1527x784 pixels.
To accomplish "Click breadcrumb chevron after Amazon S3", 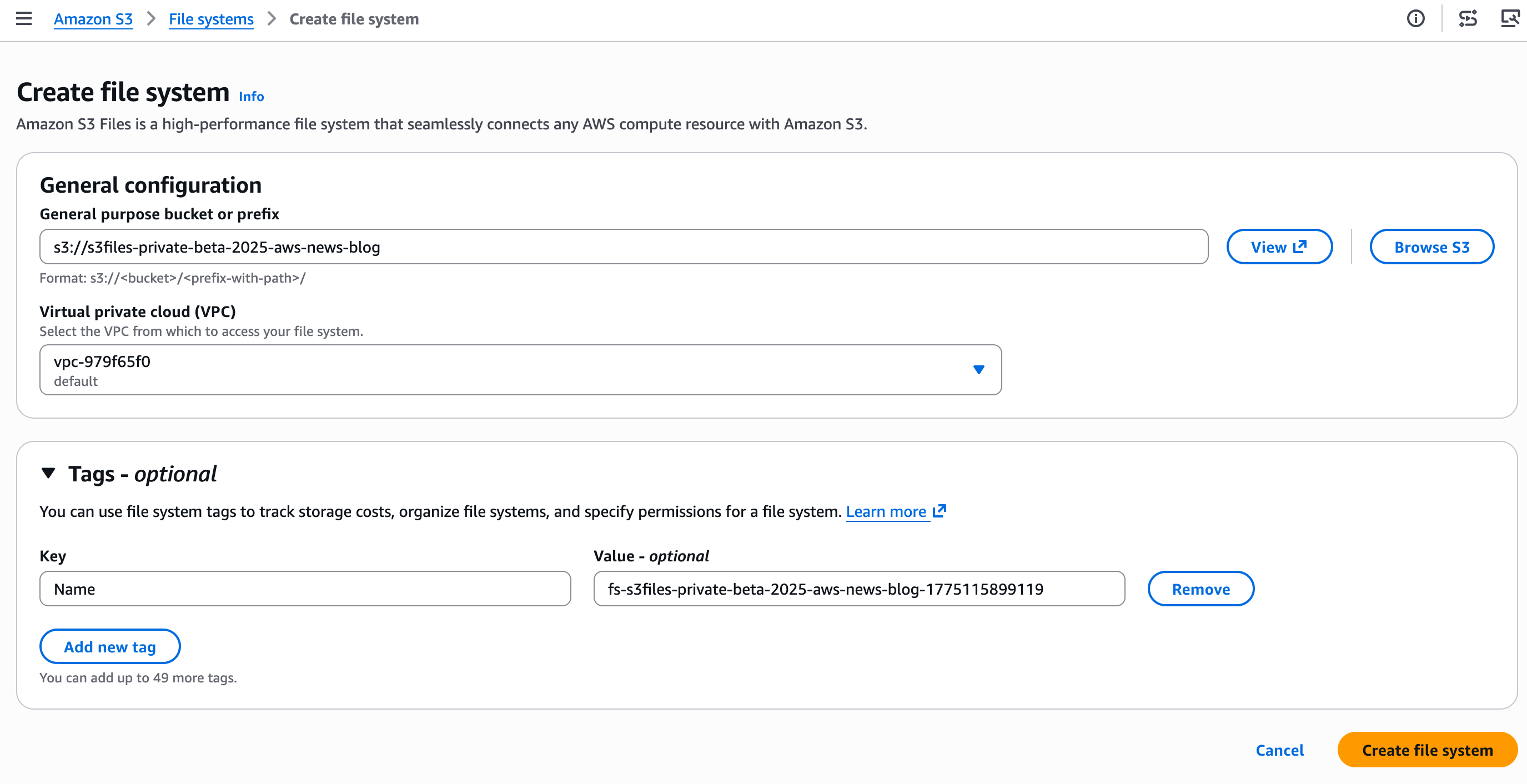I will pyautogui.click(x=151, y=19).
